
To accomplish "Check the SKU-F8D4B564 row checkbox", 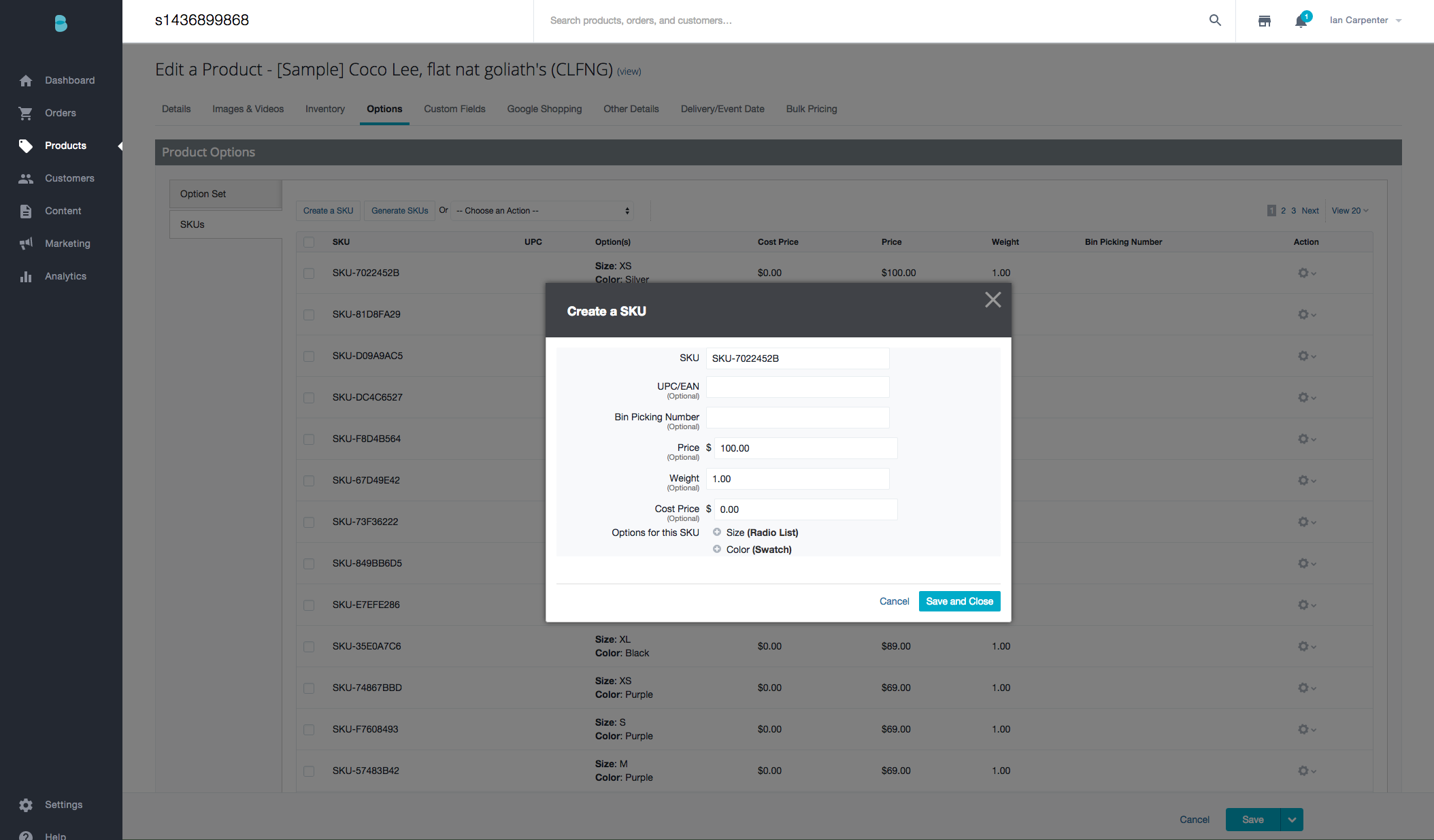I will click(309, 439).
